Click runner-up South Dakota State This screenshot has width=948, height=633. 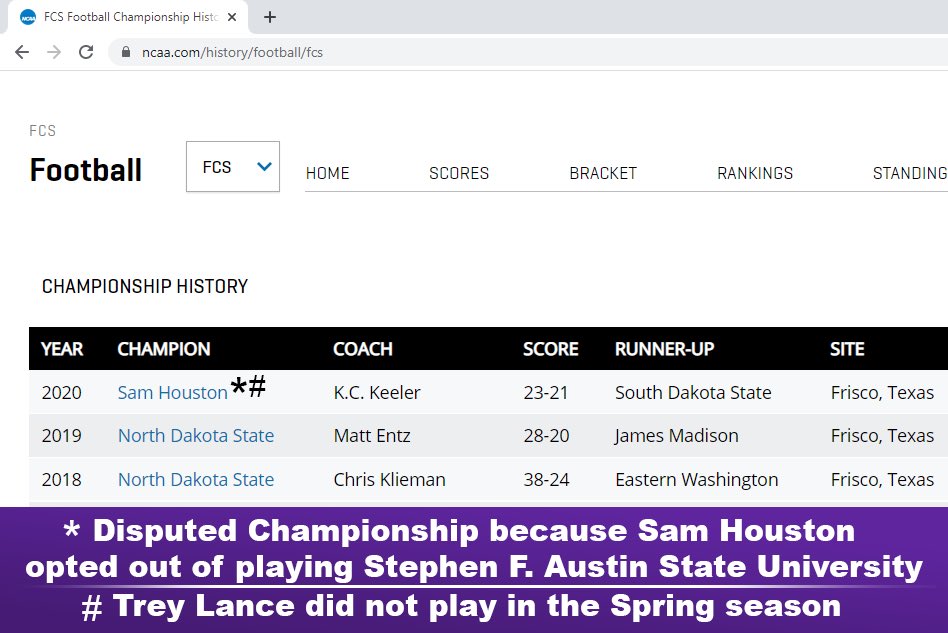pyautogui.click(x=693, y=393)
